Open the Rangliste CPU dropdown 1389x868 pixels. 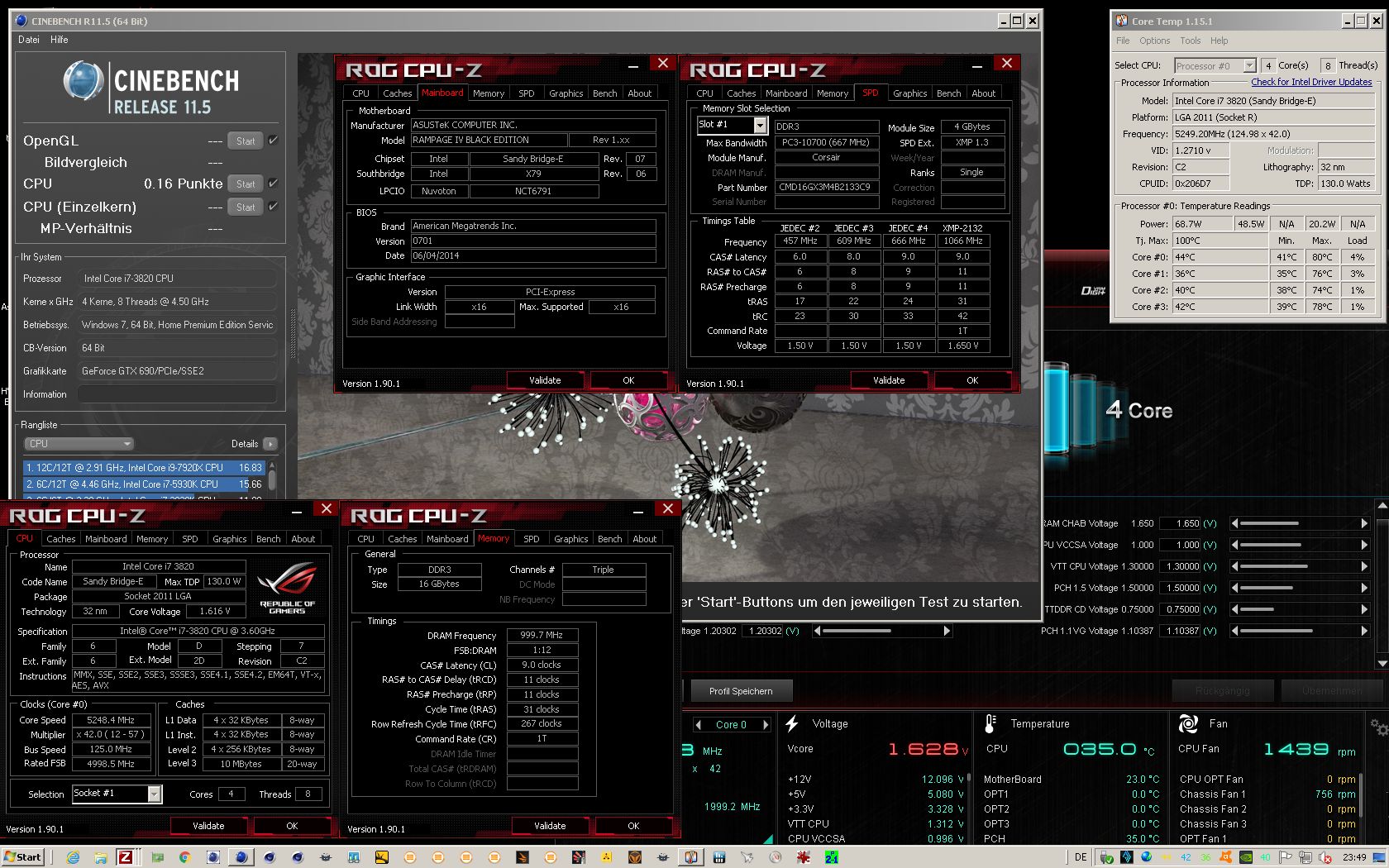(x=79, y=444)
